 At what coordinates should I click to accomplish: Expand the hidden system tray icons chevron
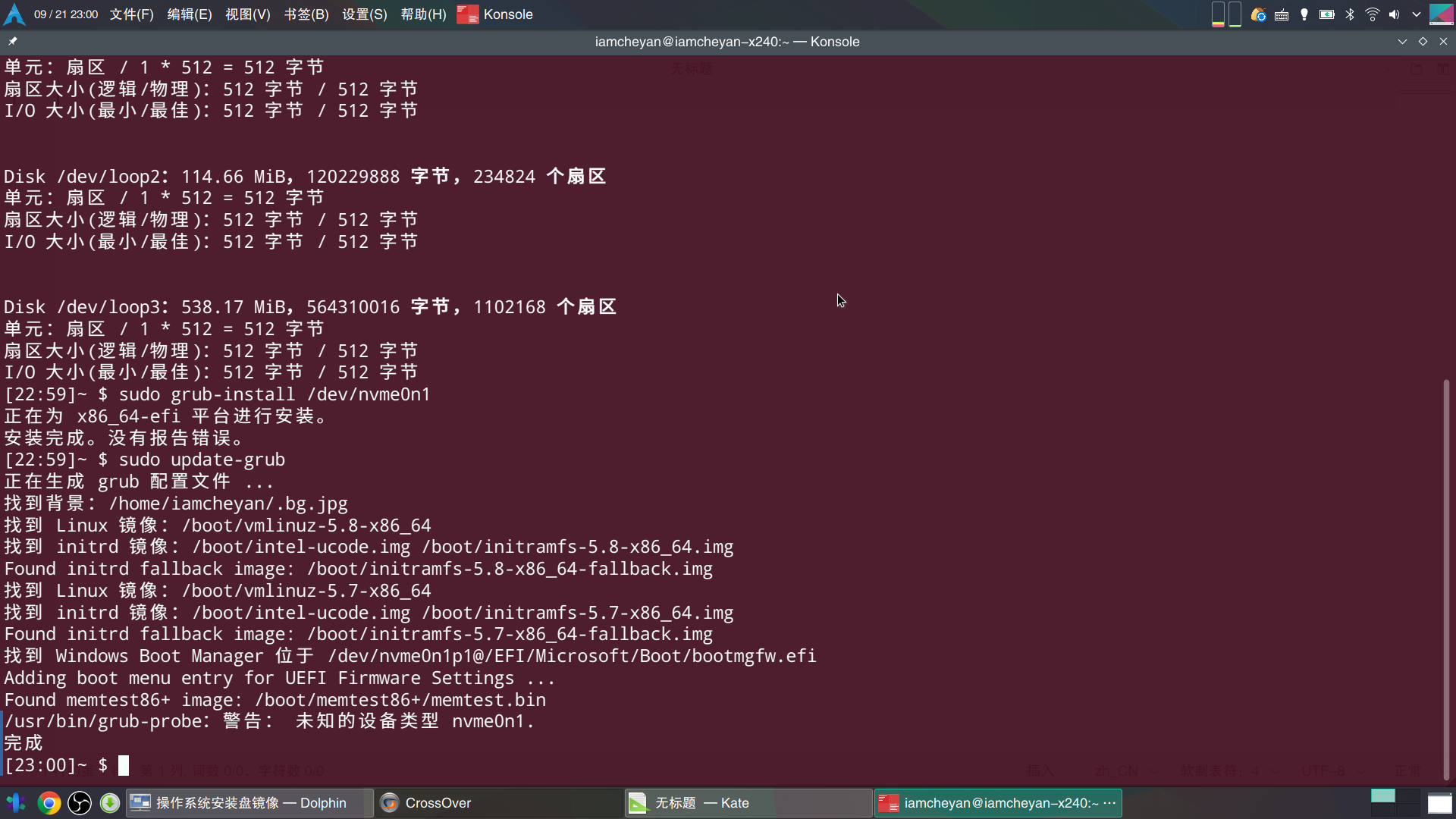1417,14
